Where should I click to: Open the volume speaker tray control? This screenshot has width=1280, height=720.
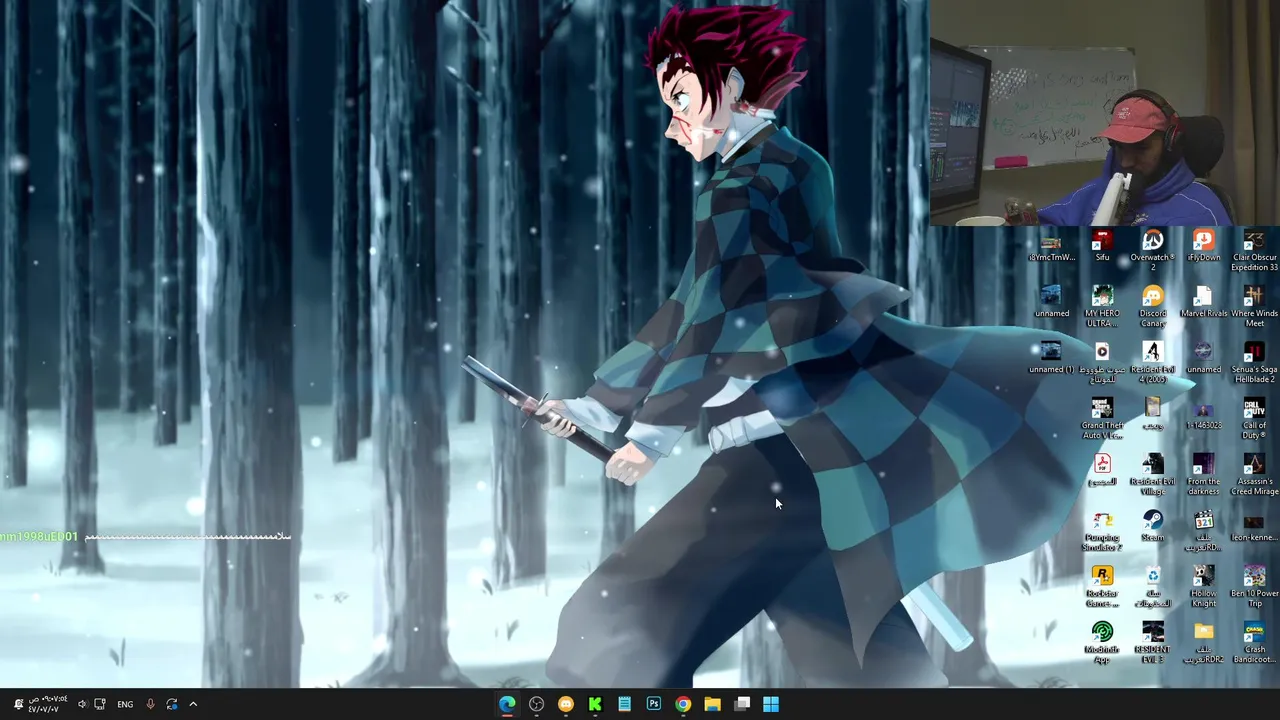82,704
